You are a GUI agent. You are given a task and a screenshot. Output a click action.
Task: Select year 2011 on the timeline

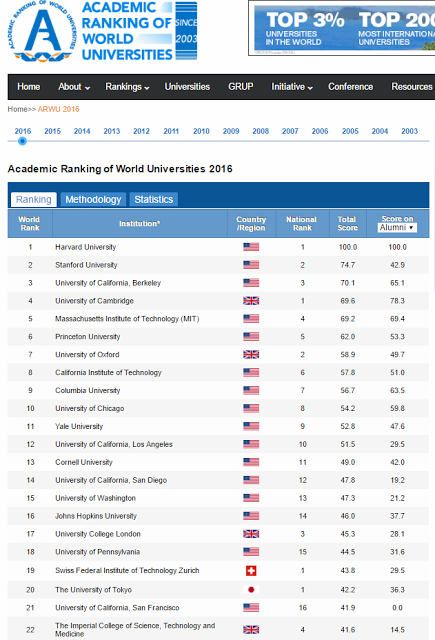171,131
